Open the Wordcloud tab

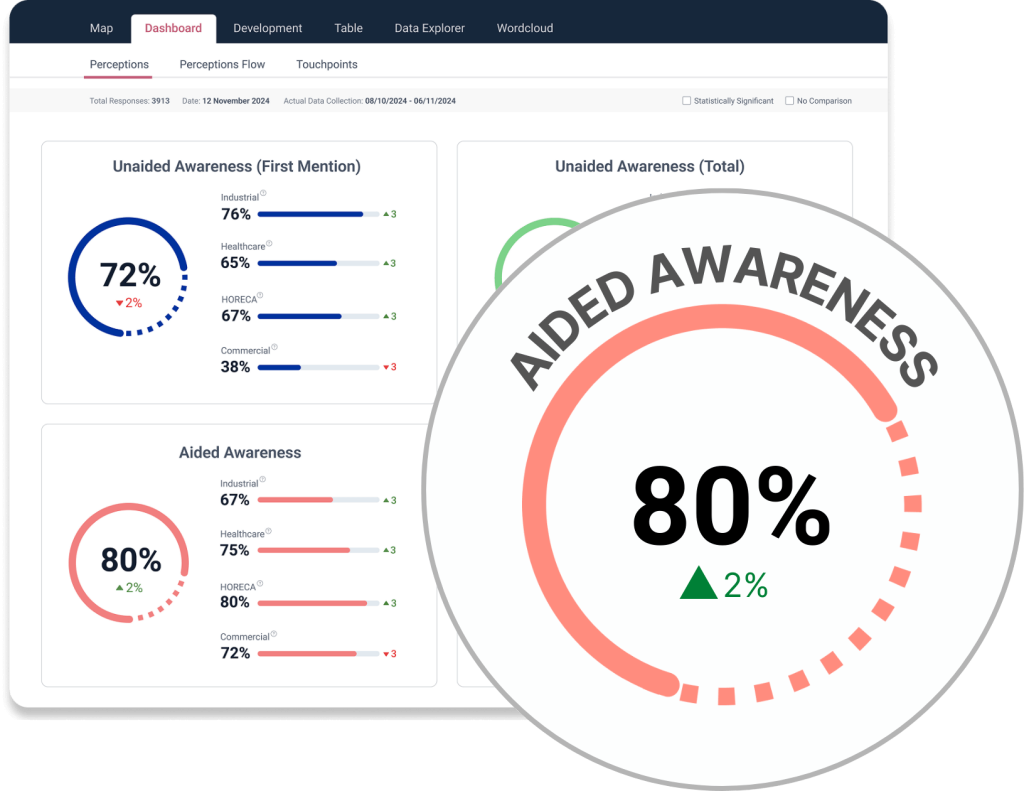[524, 28]
